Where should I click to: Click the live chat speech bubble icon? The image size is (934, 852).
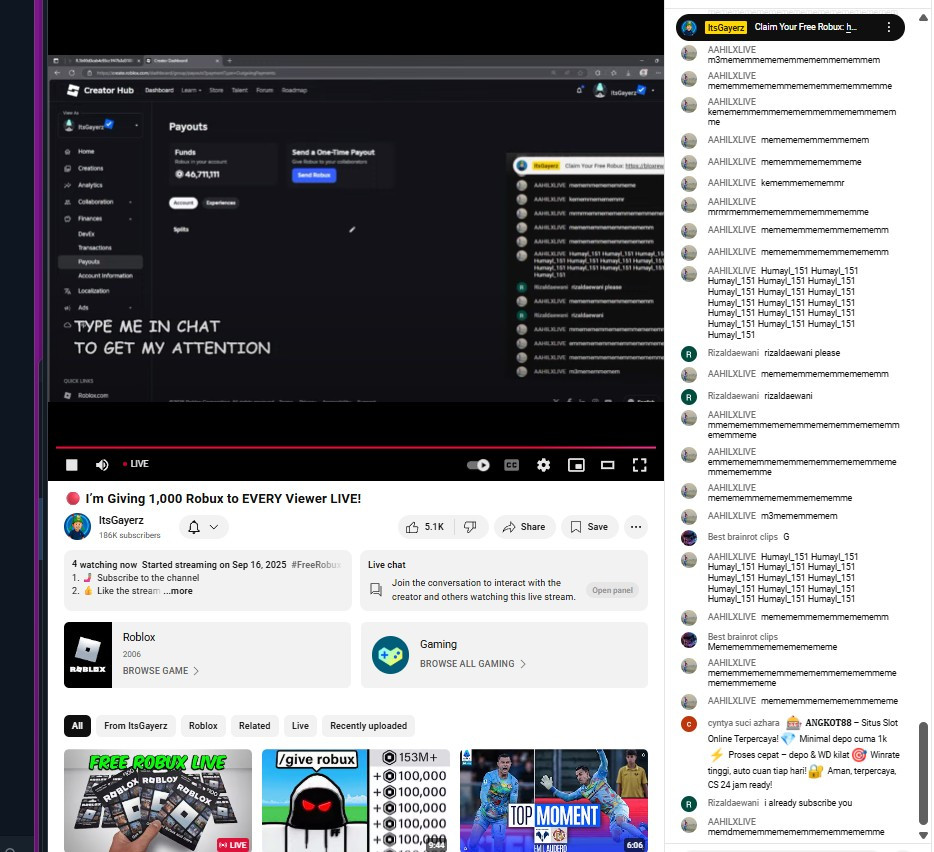point(376,590)
